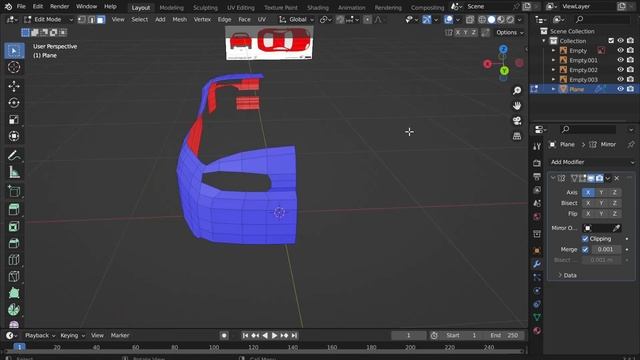Open the Keying dropdown

point(72,335)
